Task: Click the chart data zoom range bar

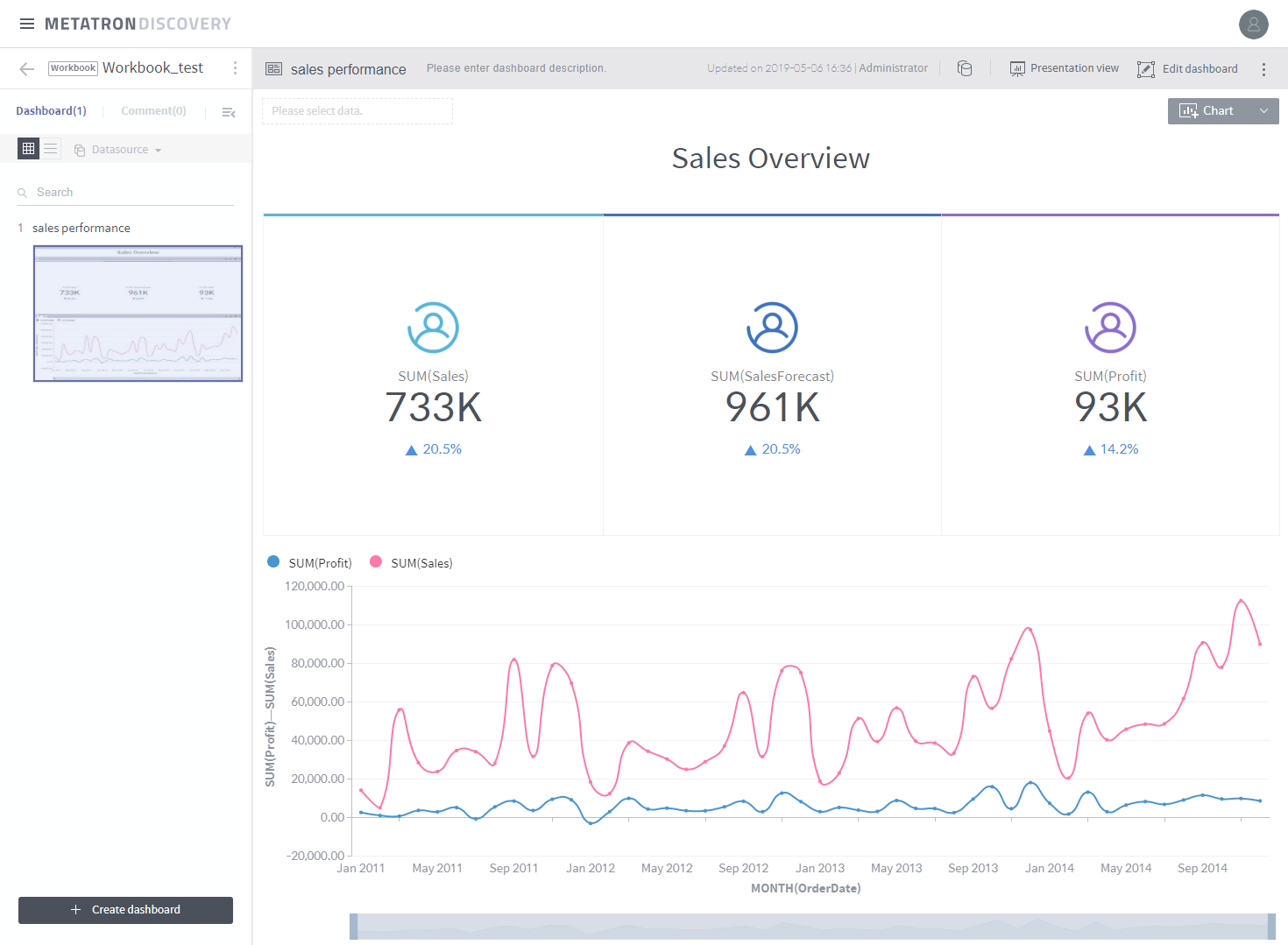Action: (812, 927)
